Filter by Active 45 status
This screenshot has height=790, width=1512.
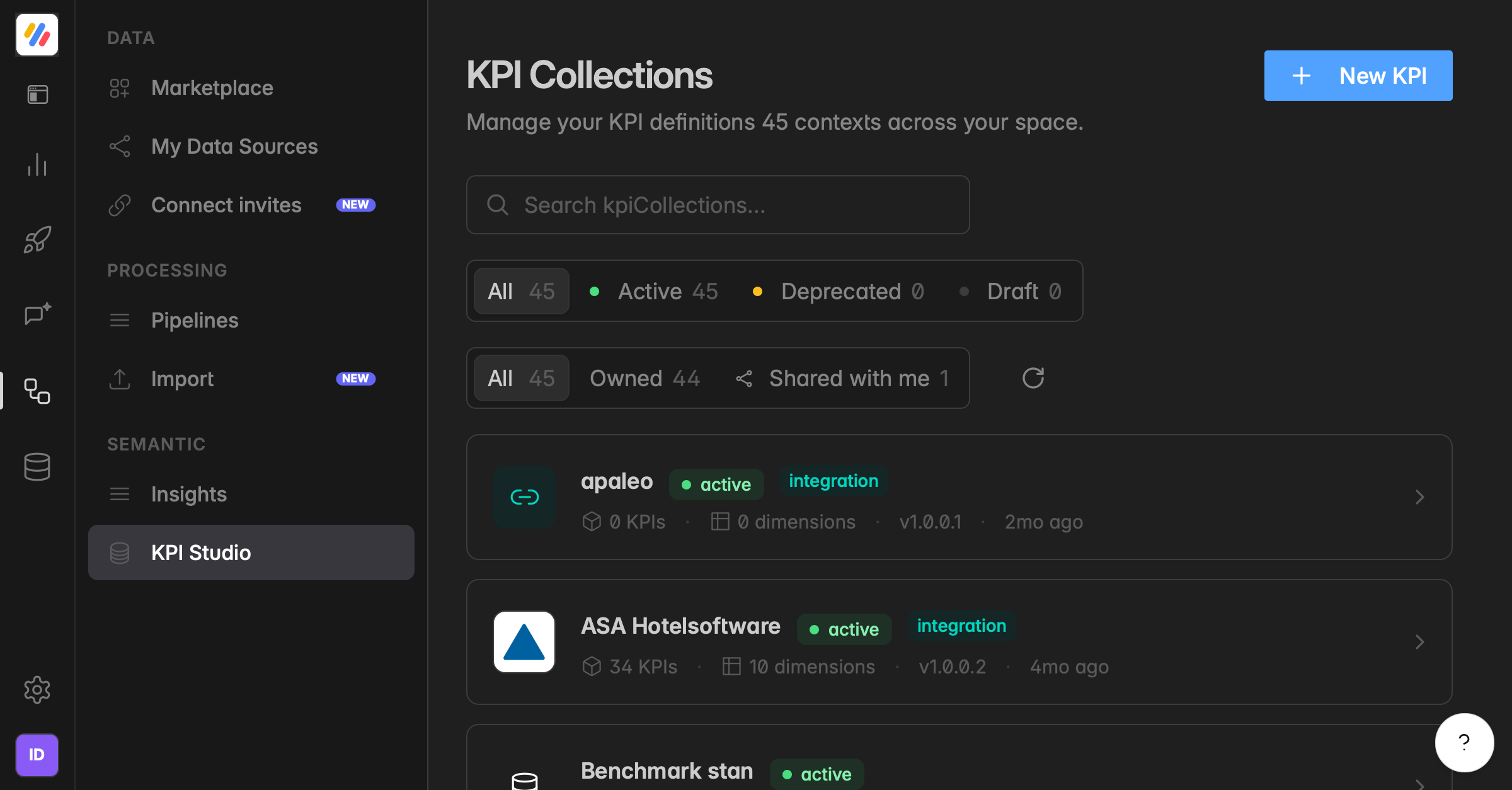pos(655,291)
